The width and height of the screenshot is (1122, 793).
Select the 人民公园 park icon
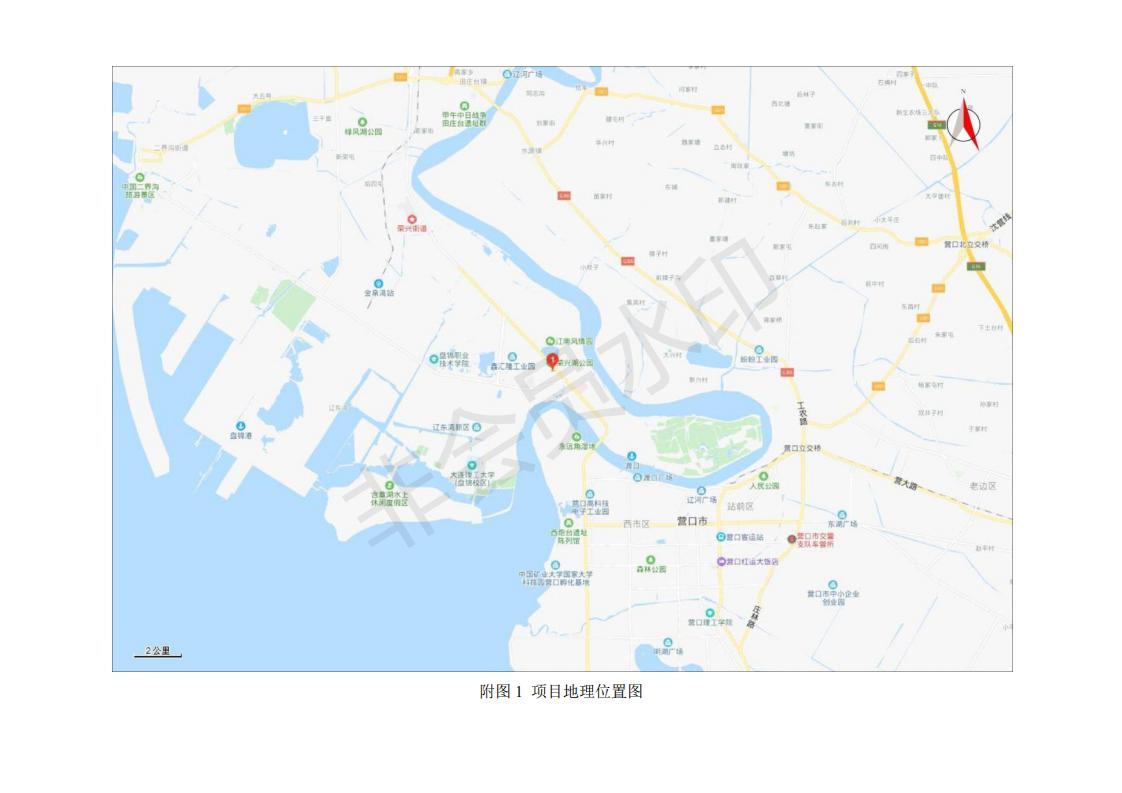point(763,477)
